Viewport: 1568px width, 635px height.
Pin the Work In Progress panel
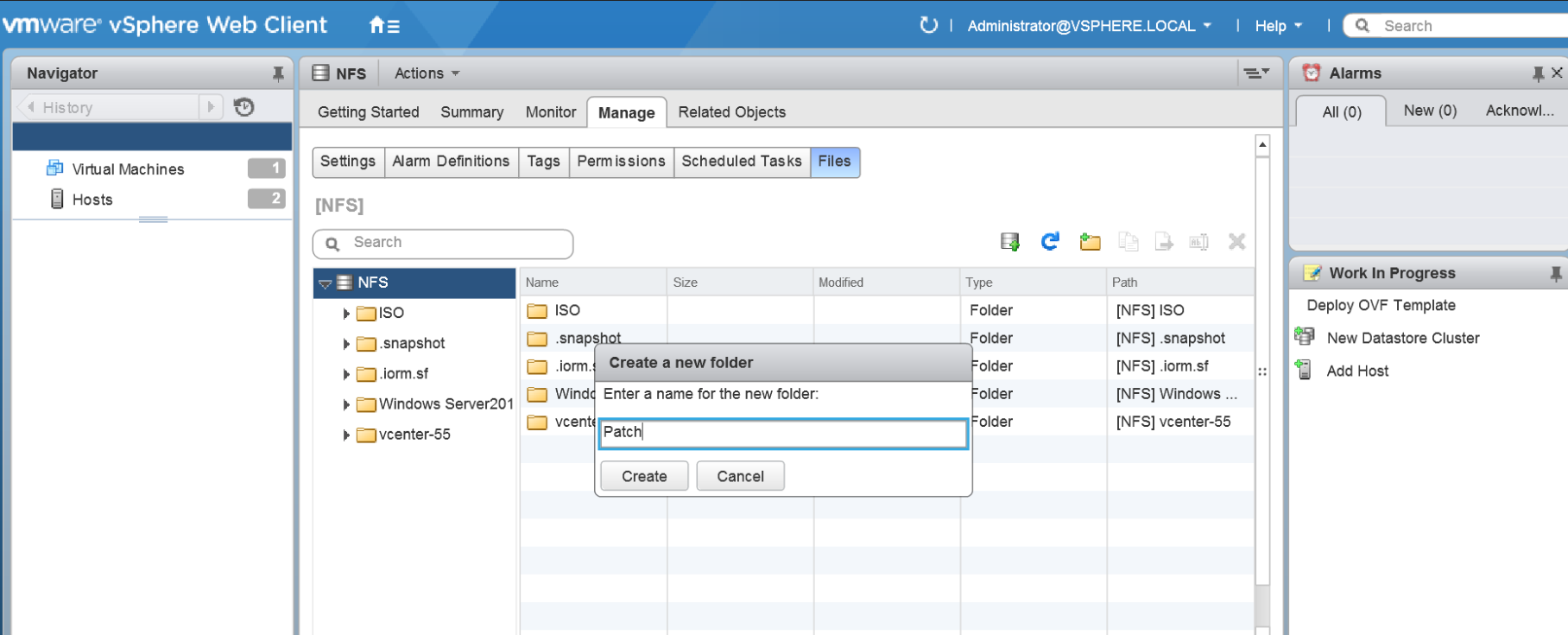(1555, 274)
